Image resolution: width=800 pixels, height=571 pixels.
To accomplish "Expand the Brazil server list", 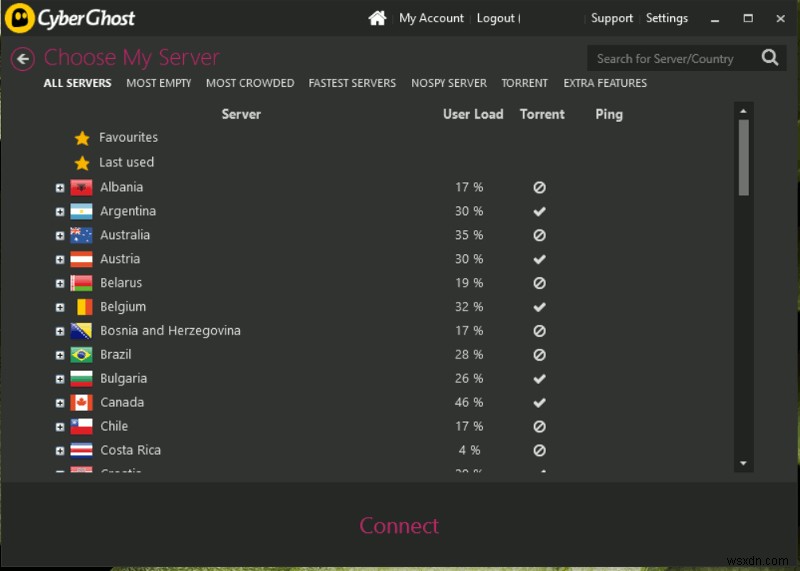I will (x=60, y=355).
